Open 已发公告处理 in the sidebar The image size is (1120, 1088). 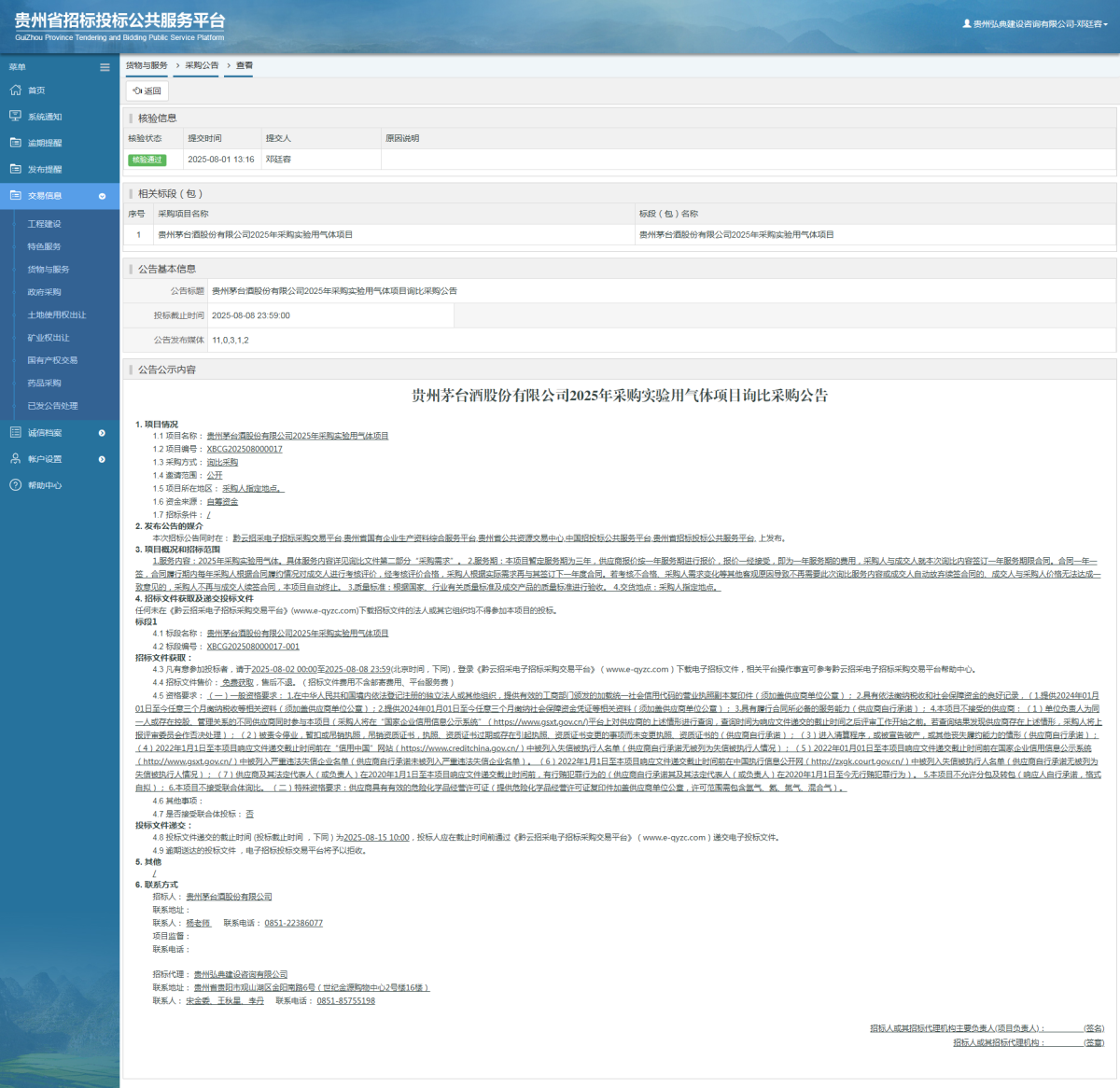click(x=52, y=406)
